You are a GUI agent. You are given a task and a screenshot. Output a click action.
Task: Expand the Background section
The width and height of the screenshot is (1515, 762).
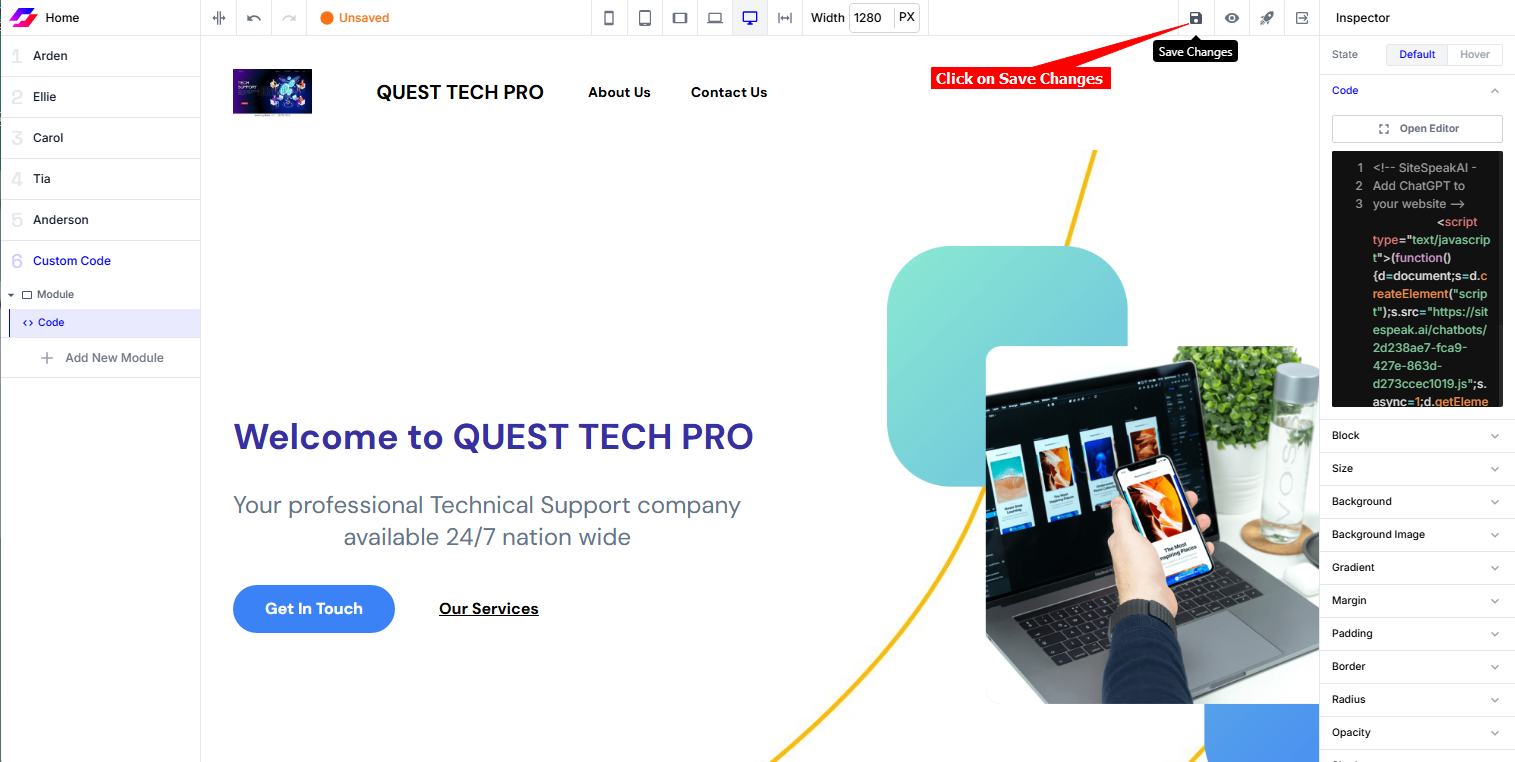coord(1417,502)
